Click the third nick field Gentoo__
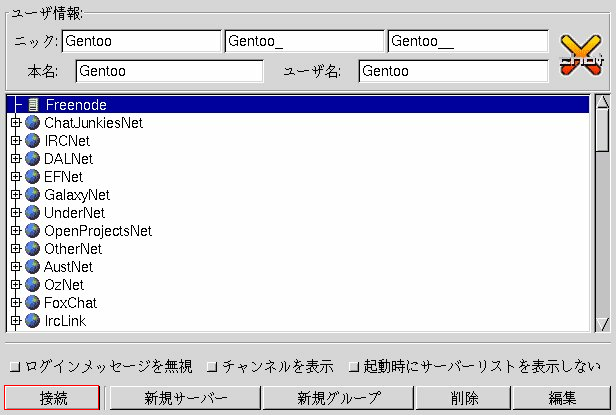Viewport: 616px width, 415px height. tap(468, 41)
